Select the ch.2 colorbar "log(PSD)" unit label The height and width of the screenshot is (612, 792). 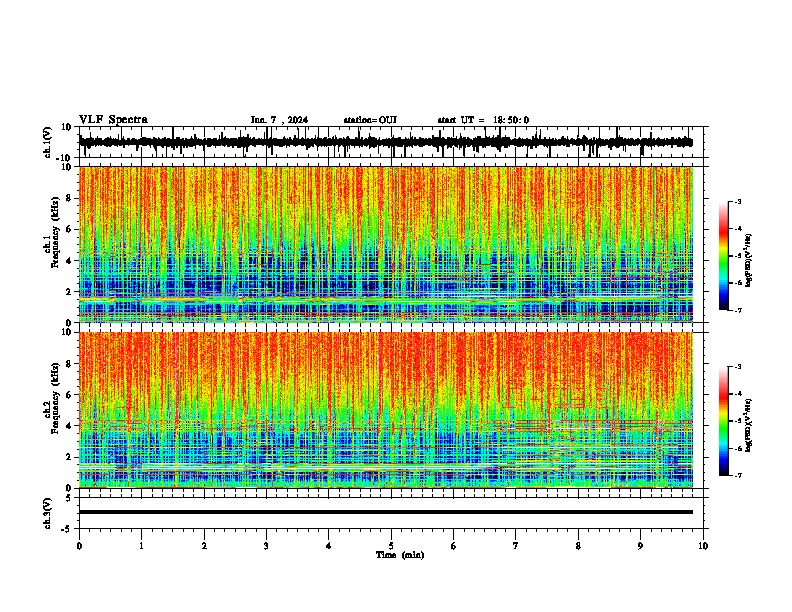tap(749, 425)
